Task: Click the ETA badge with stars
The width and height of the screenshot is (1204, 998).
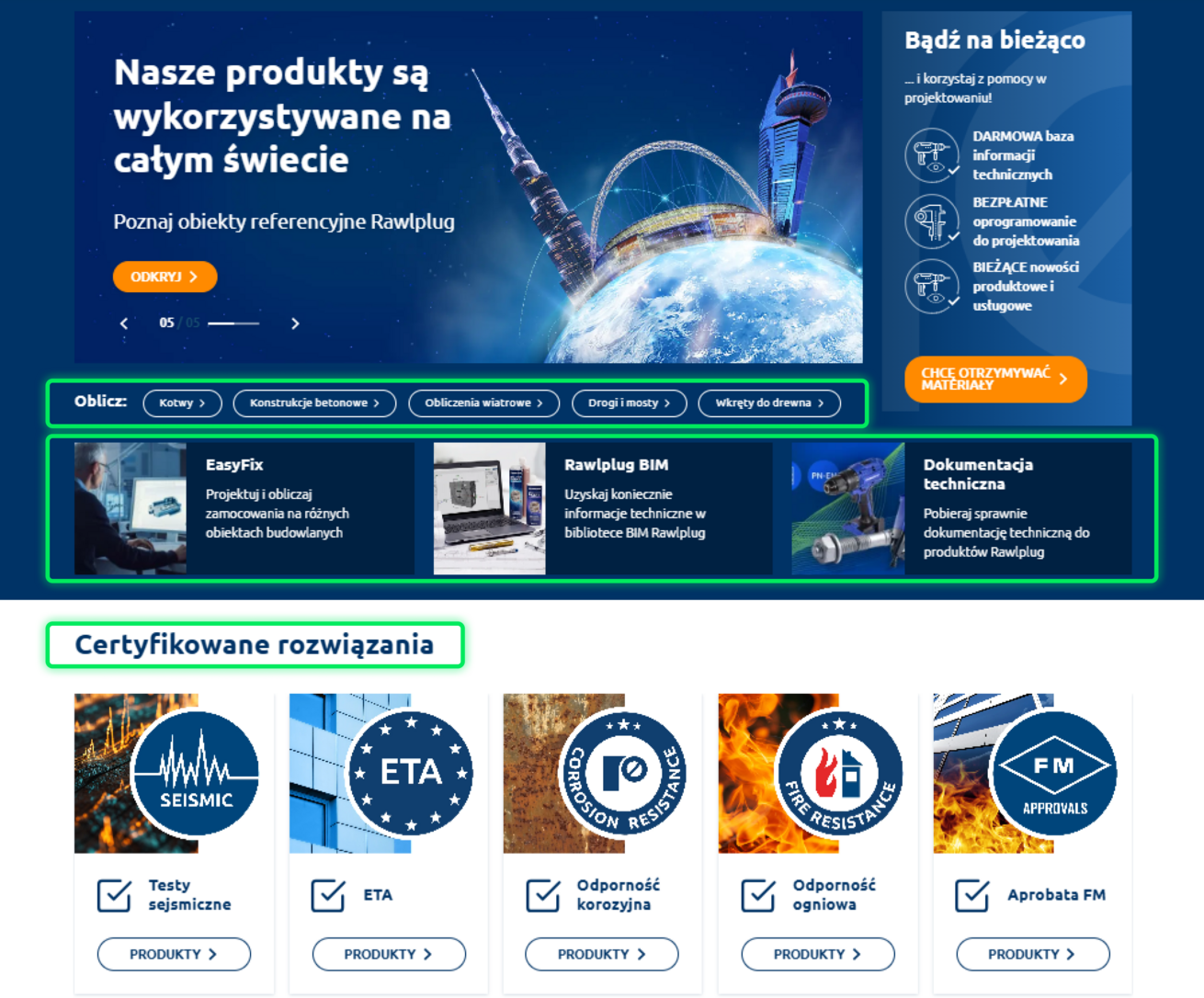Action: coord(410,773)
